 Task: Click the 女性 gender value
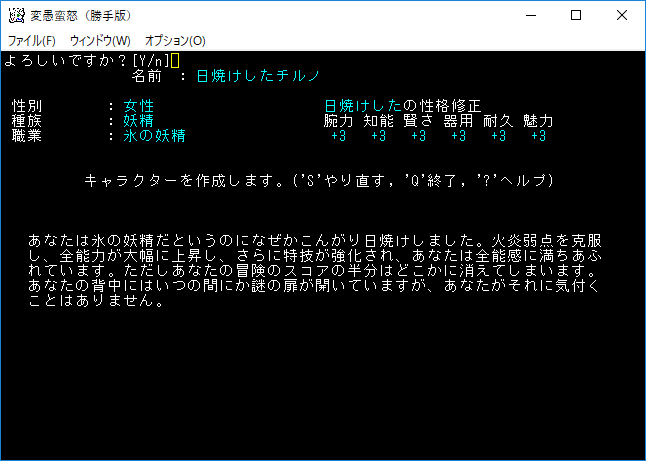pos(139,106)
